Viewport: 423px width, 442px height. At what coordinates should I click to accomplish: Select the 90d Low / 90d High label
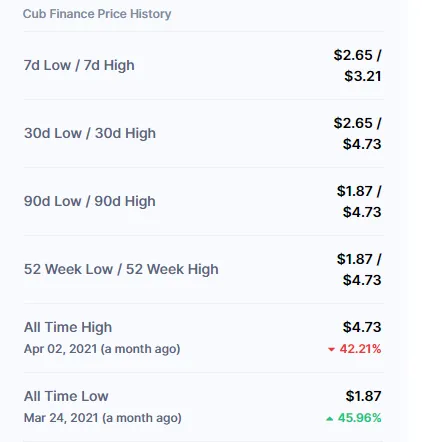(x=90, y=201)
